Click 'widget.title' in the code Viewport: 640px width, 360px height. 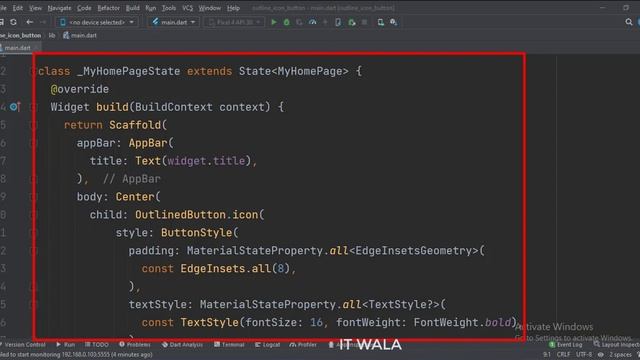pos(207,161)
